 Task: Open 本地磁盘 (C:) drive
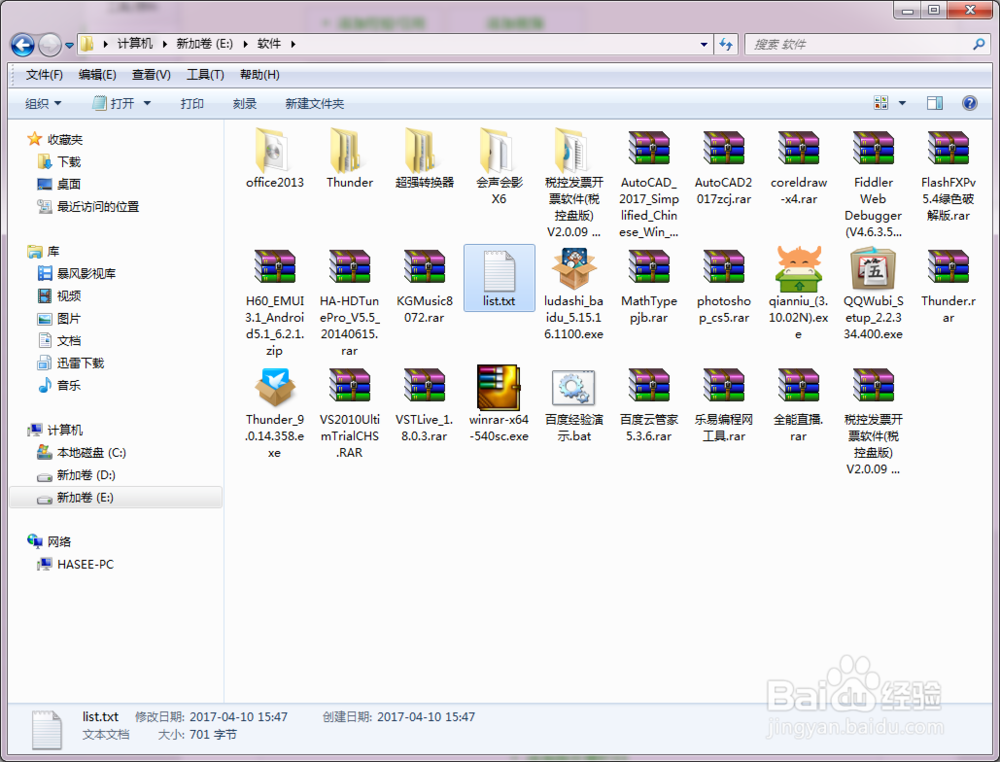click(82, 453)
